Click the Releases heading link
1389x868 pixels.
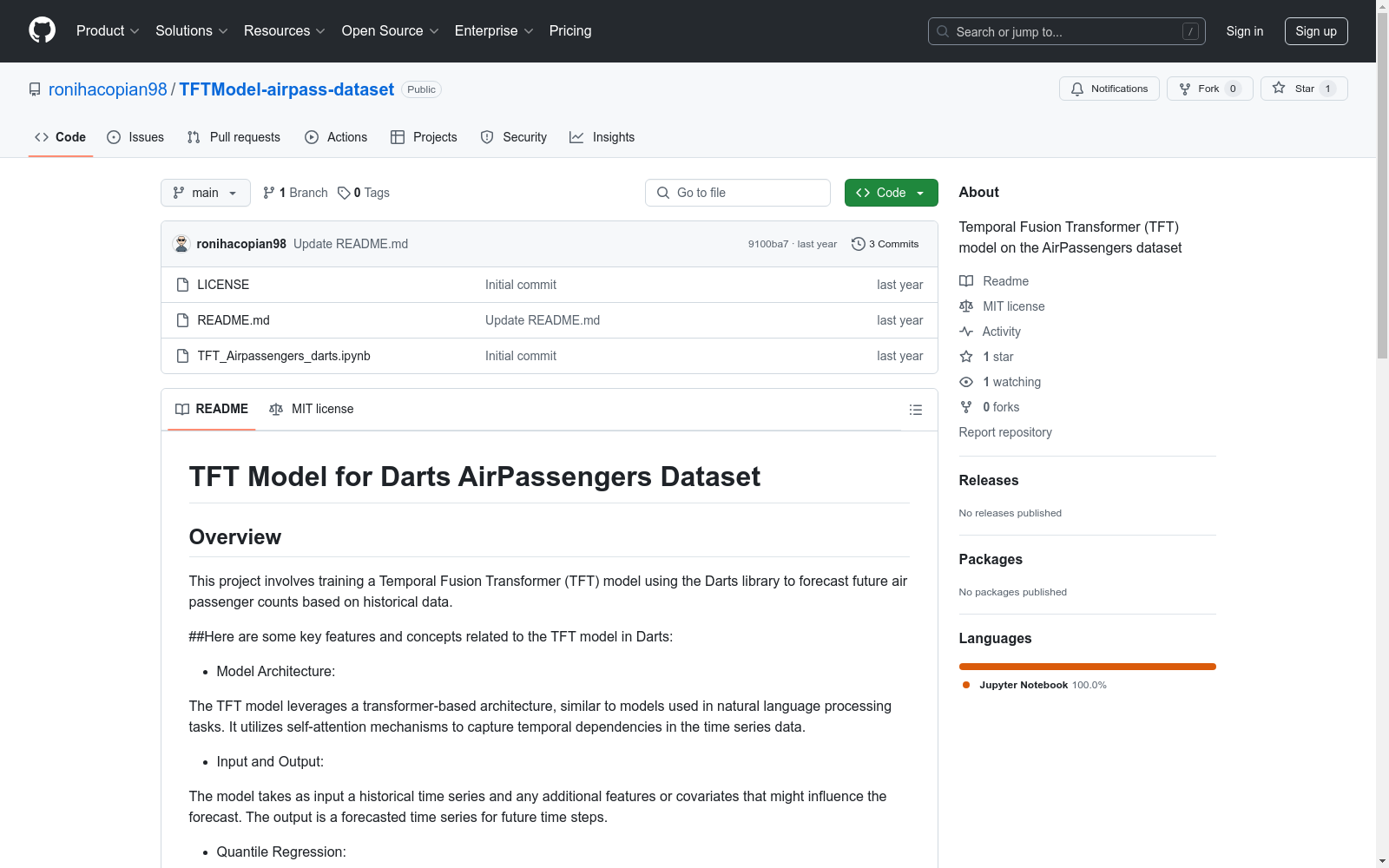tap(989, 480)
